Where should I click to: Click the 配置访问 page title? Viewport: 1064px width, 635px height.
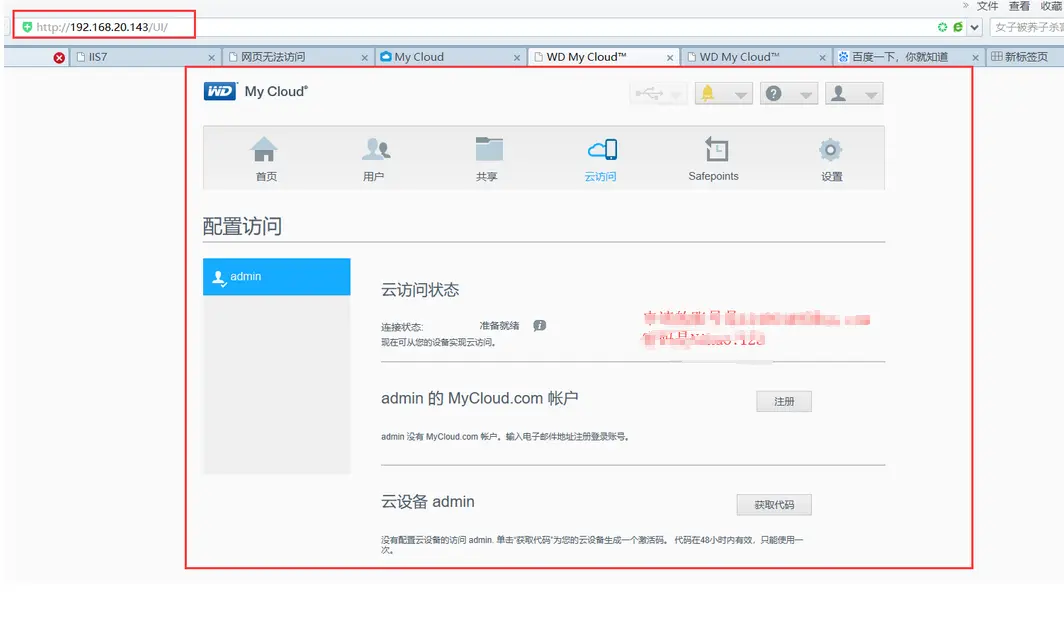tap(242, 227)
